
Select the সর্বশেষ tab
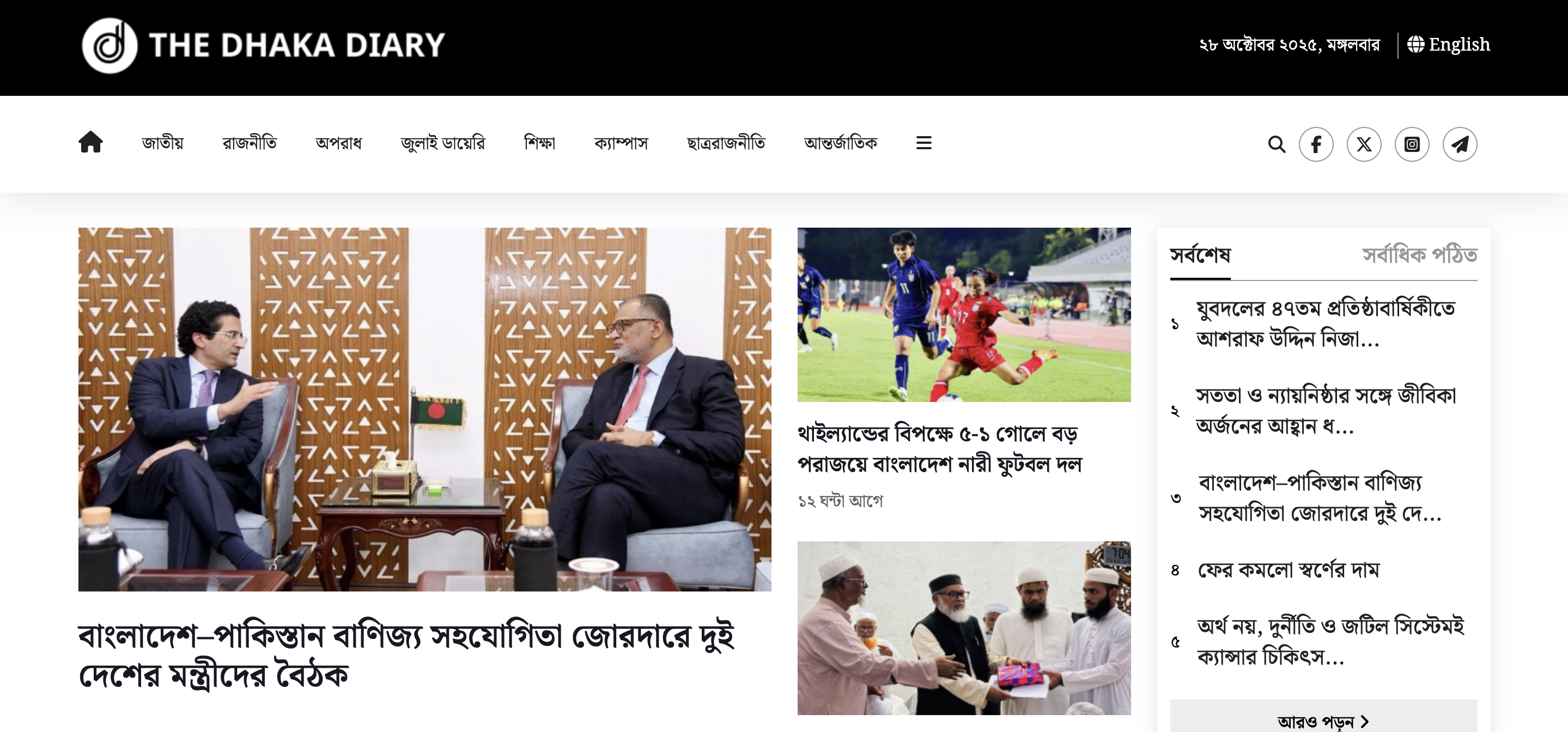click(x=1200, y=255)
